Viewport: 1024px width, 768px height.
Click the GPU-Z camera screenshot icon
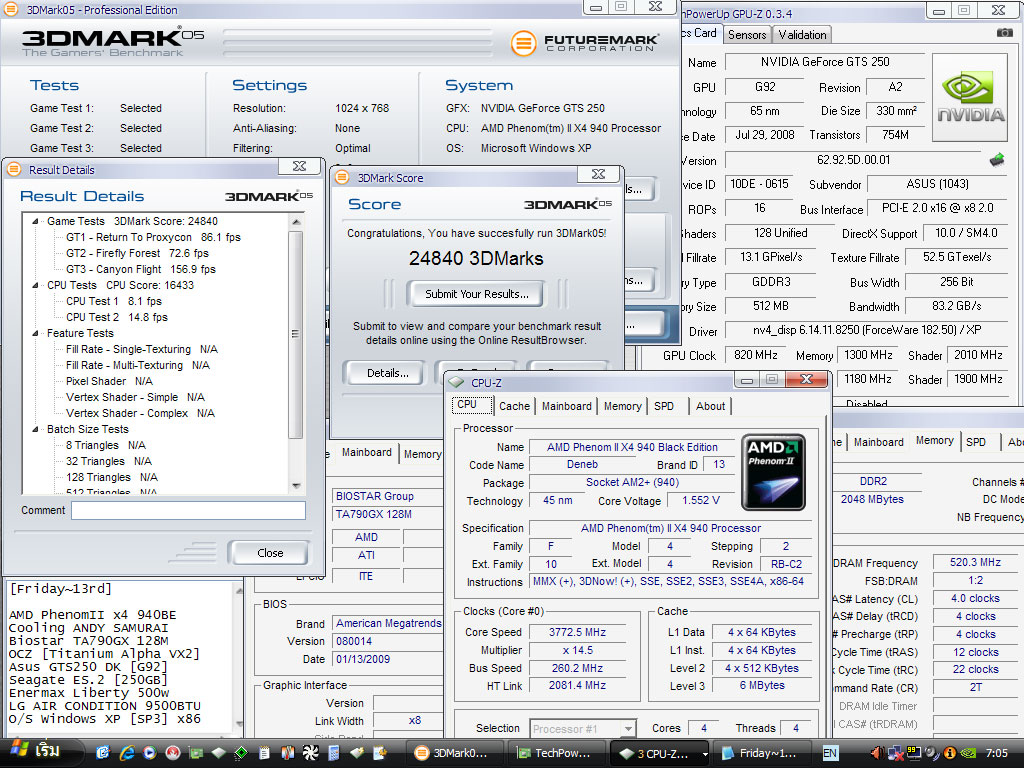pyautogui.click(x=1004, y=33)
